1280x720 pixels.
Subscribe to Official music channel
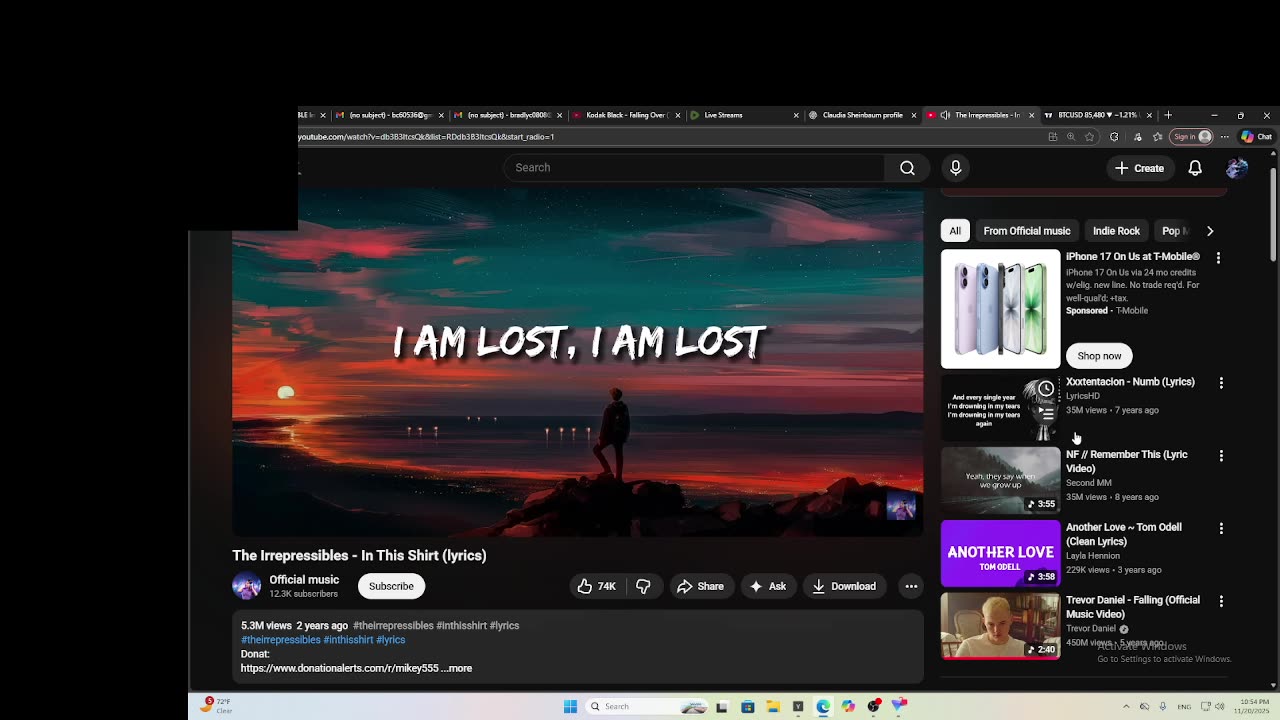click(x=391, y=586)
